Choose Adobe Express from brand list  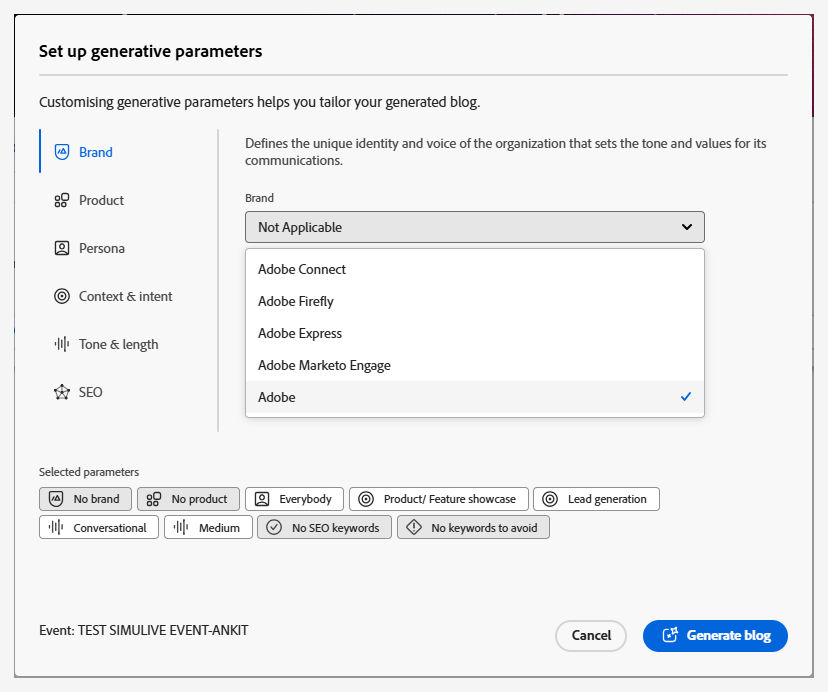(x=475, y=333)
